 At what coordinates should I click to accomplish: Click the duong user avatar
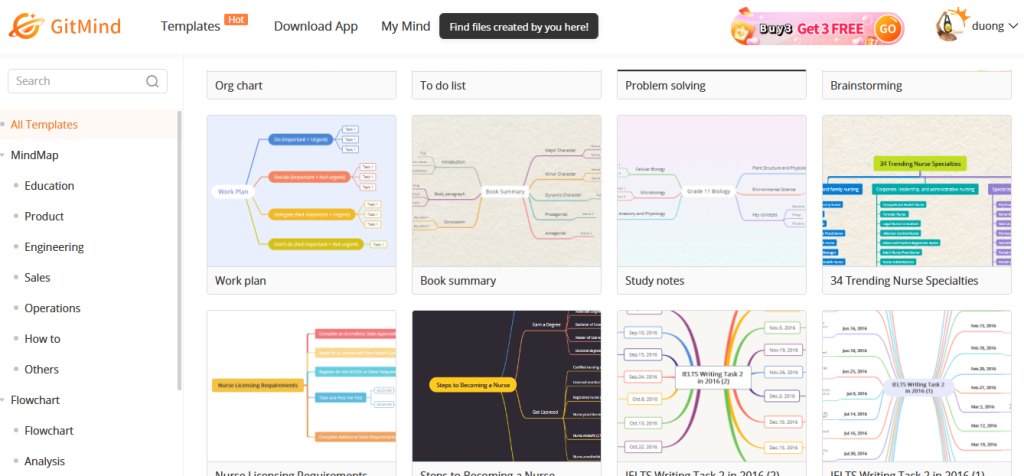click(x=952, y=25)
